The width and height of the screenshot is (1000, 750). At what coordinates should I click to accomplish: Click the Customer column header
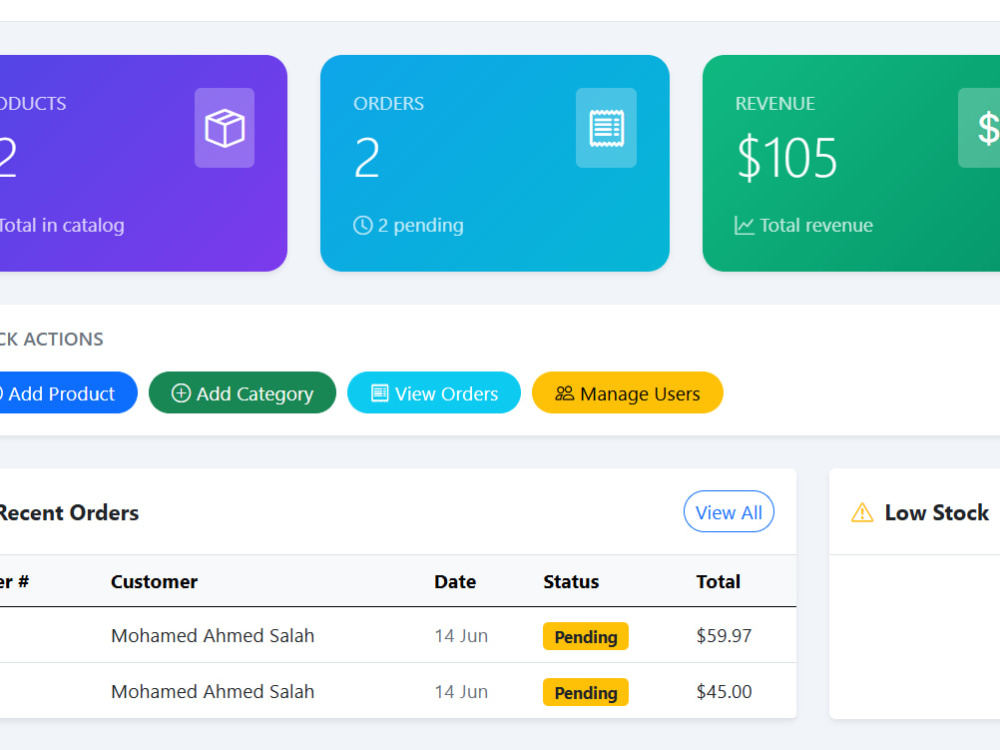tap(154, 582)
